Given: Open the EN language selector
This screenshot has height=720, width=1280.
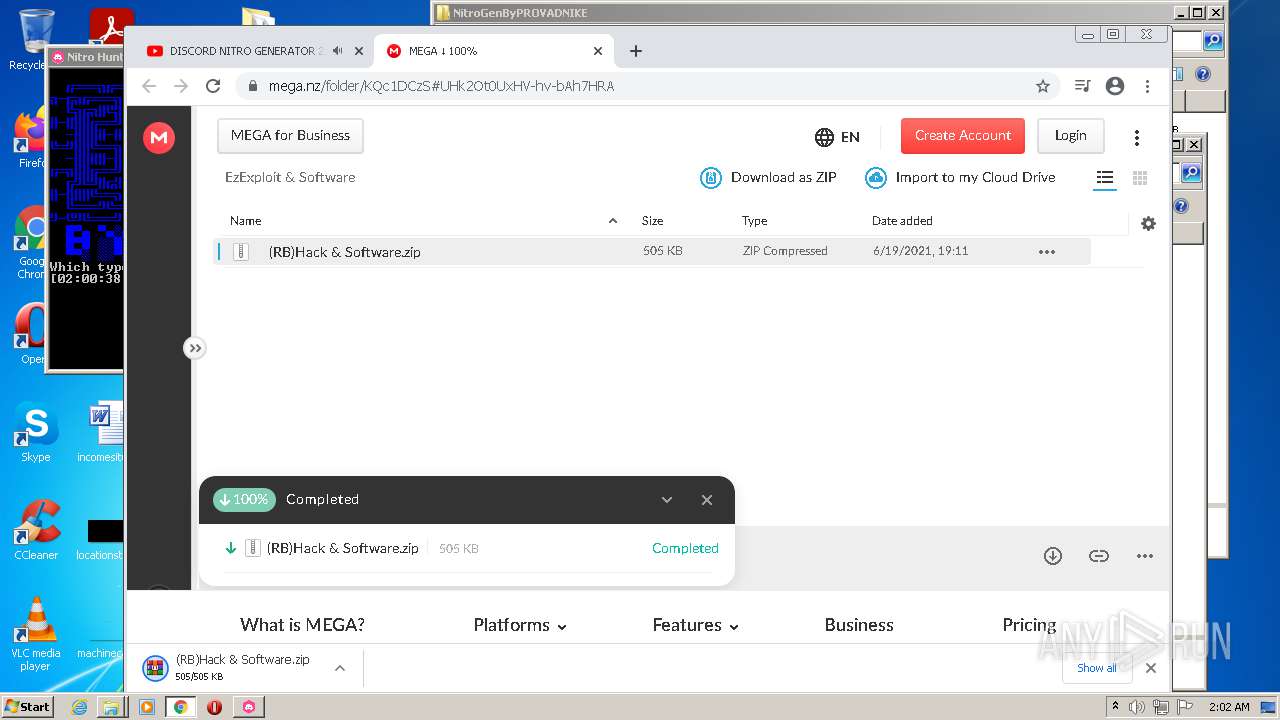Looking at the screenshot, I should tap(838, 137).
